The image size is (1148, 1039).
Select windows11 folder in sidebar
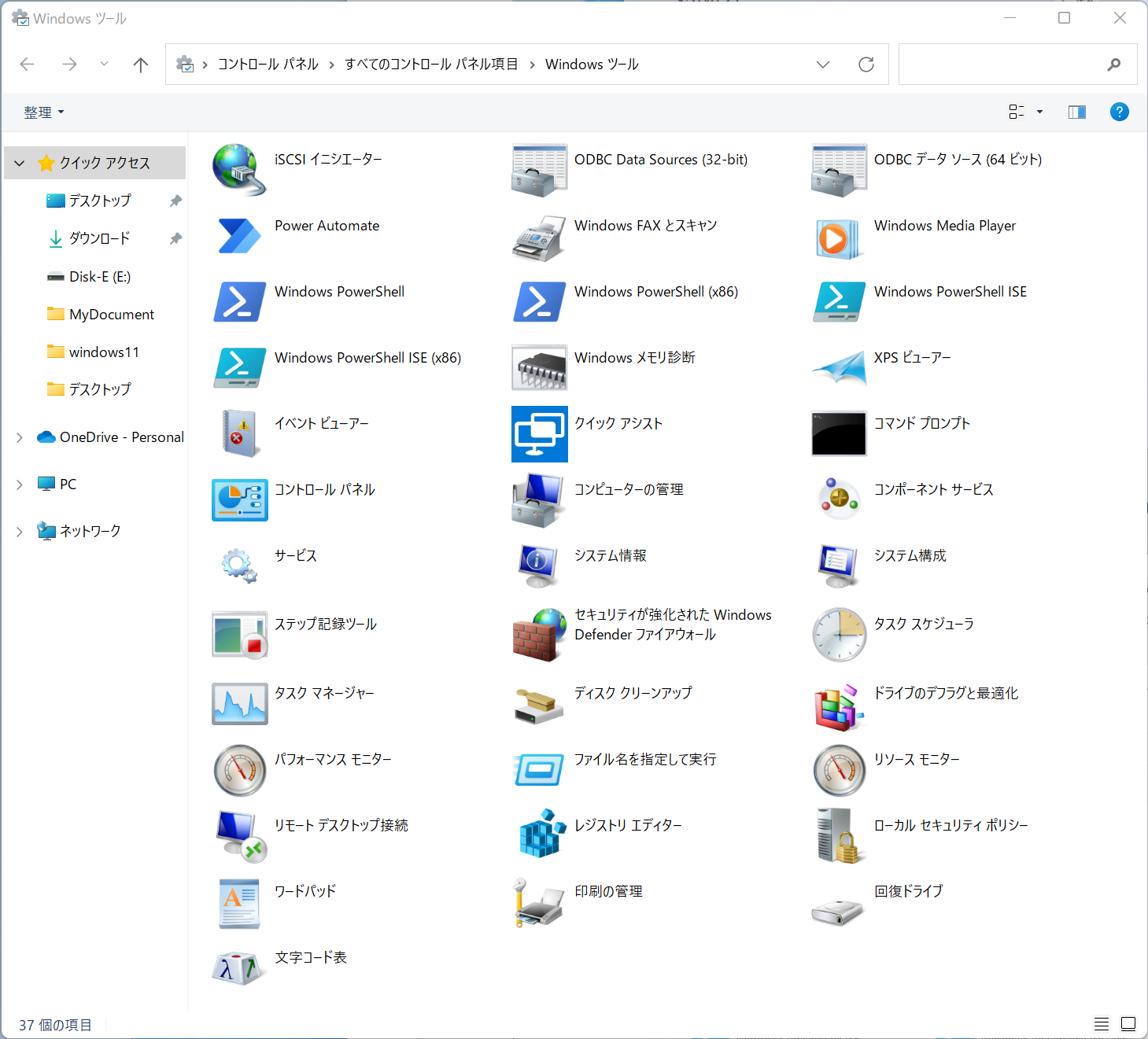click(x=104, y=352)
